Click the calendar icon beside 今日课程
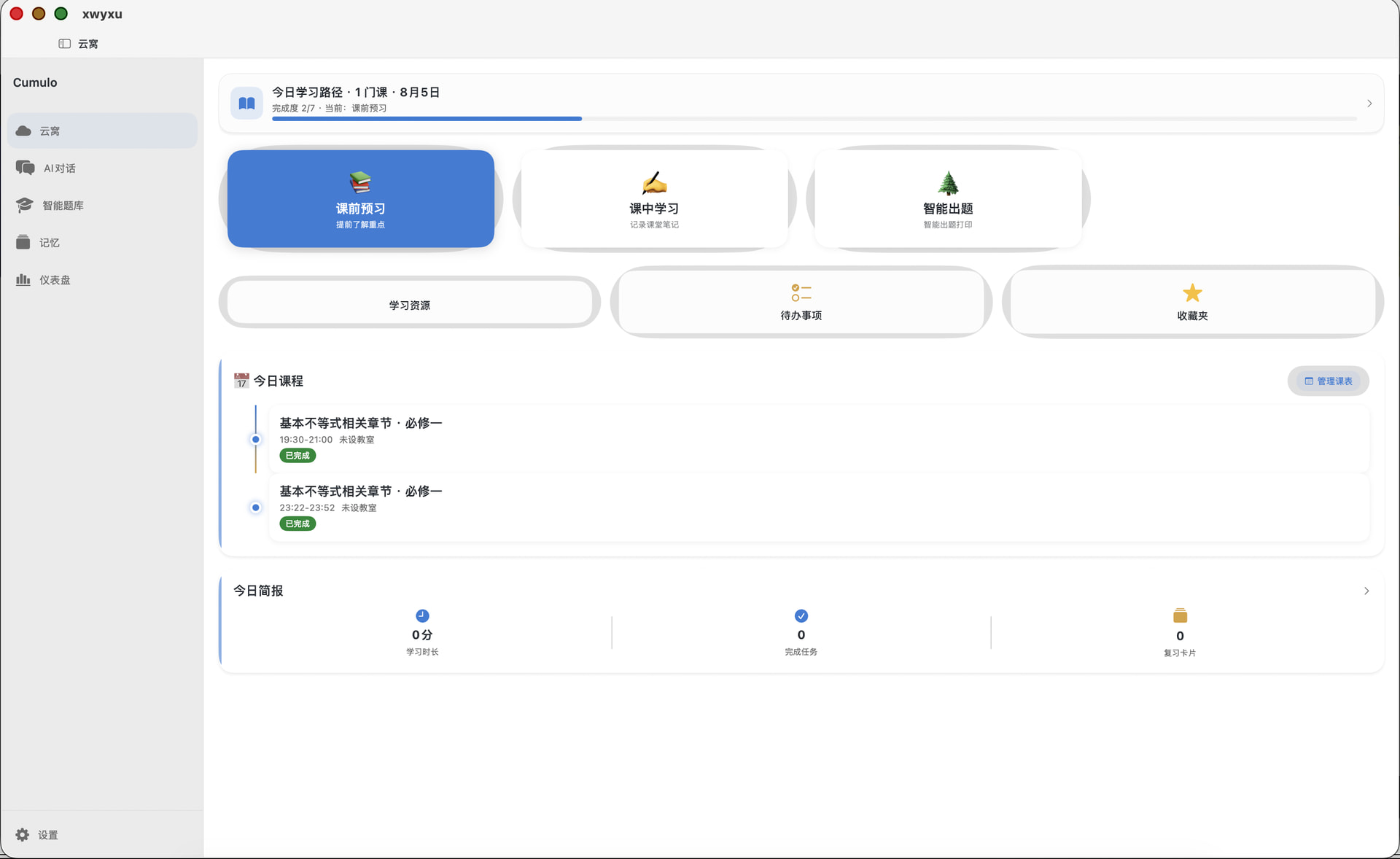This screenshot has height=859, width=1400. click(241, 381)
